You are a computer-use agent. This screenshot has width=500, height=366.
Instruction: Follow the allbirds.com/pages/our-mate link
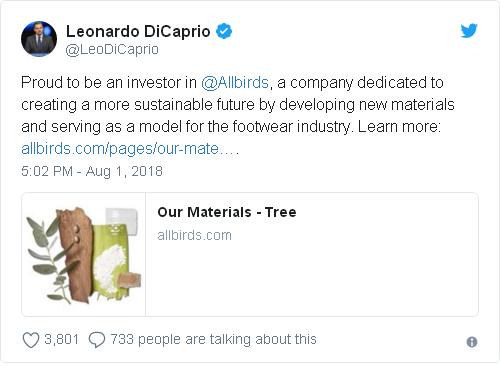point(130,149)
